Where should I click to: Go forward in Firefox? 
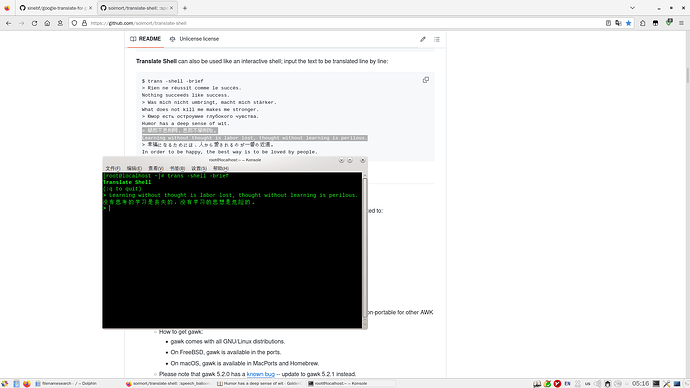tap(21, 23)
